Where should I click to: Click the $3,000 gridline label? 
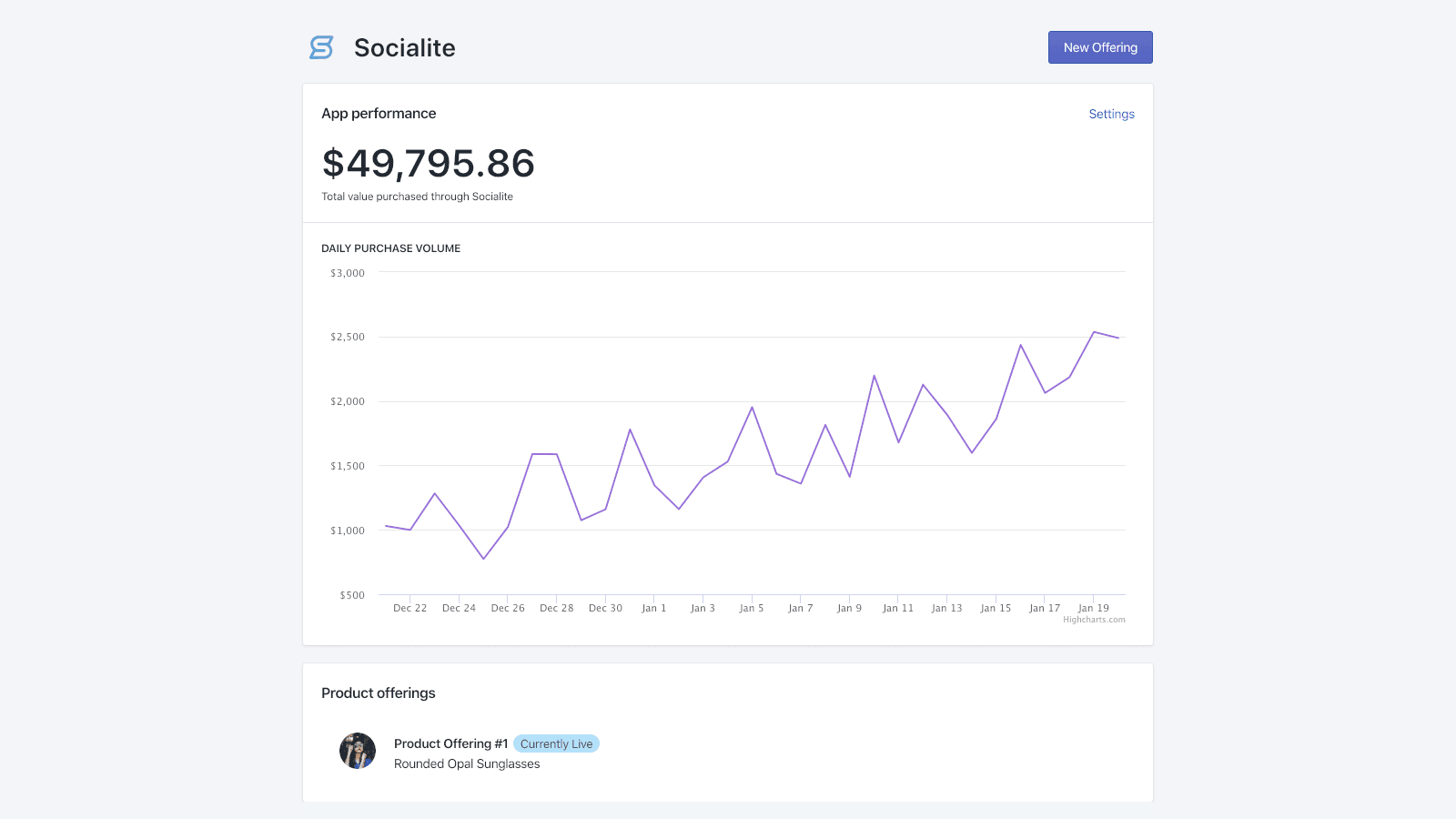(347, 272)
